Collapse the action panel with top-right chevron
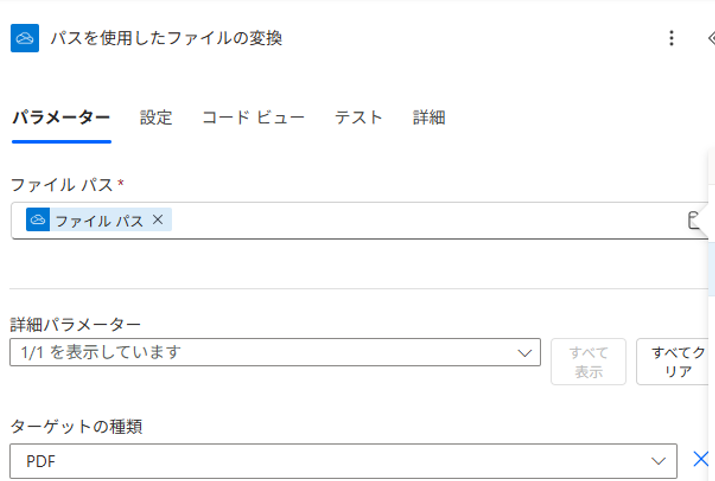The height and width of the screenshot is (481, 715). coord(710,38)
